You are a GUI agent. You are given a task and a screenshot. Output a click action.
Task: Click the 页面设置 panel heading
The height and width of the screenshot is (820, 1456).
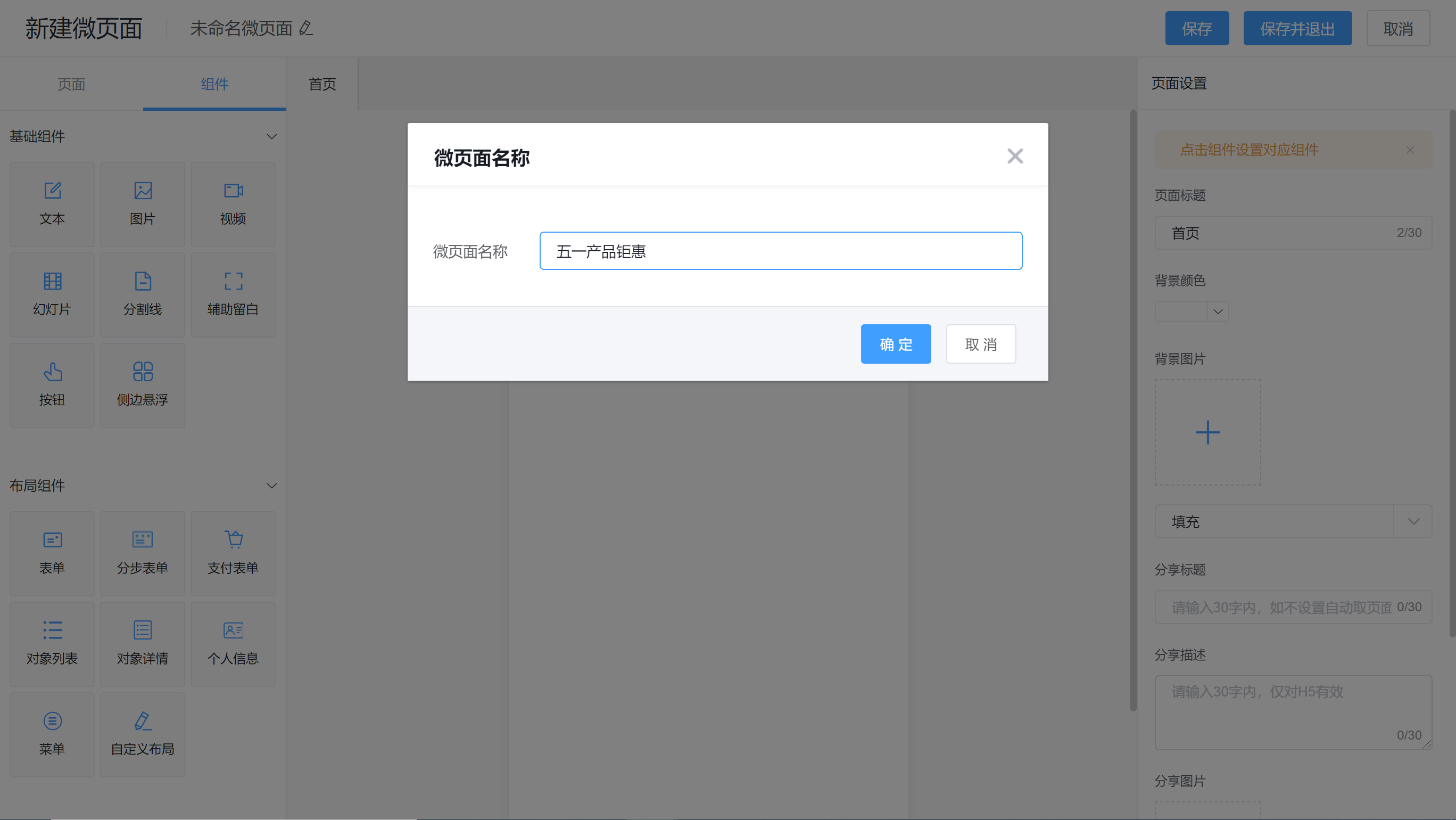pyautogui.click(x=1179, y=84)
